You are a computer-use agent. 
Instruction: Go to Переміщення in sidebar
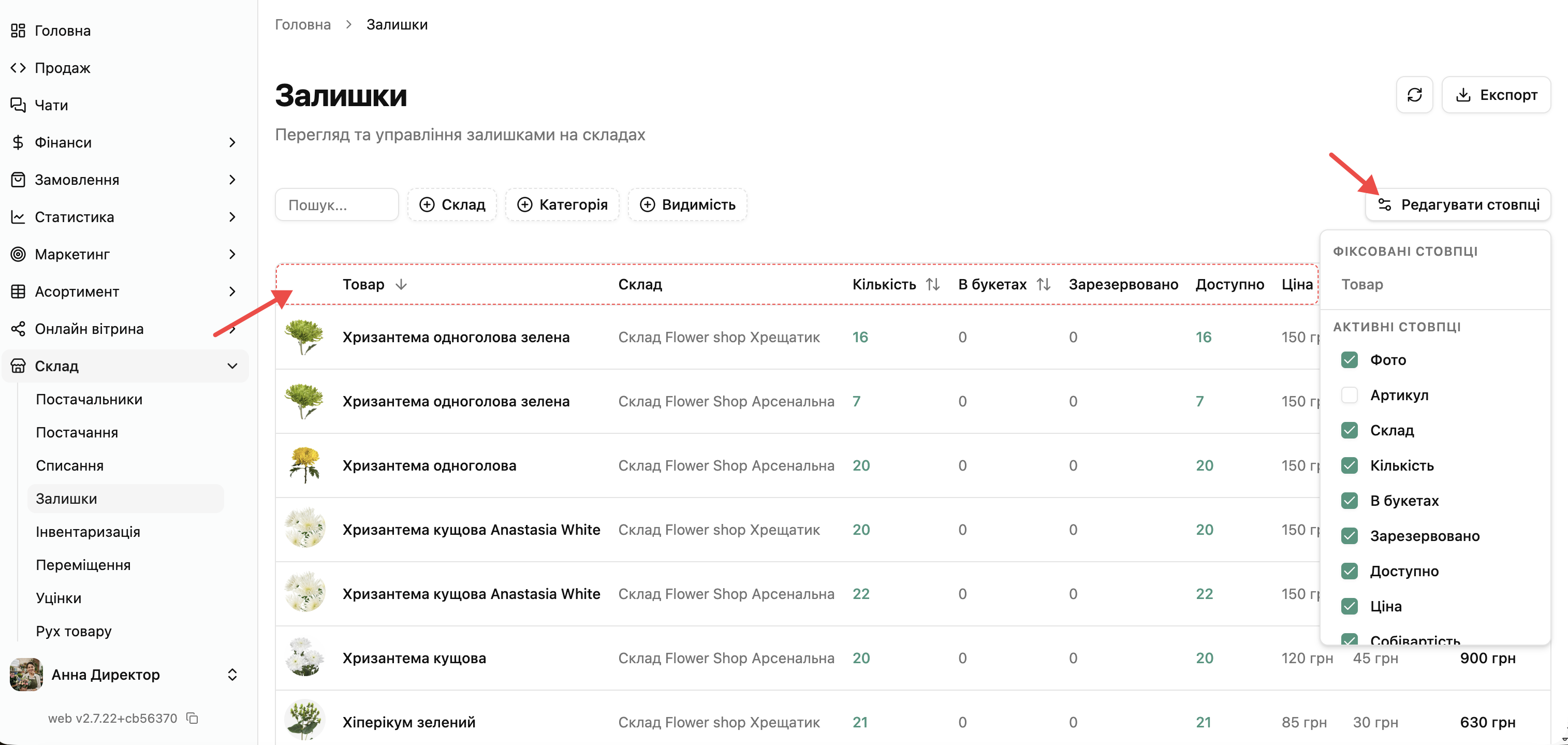pyautogui.click(x=83, y=565)
